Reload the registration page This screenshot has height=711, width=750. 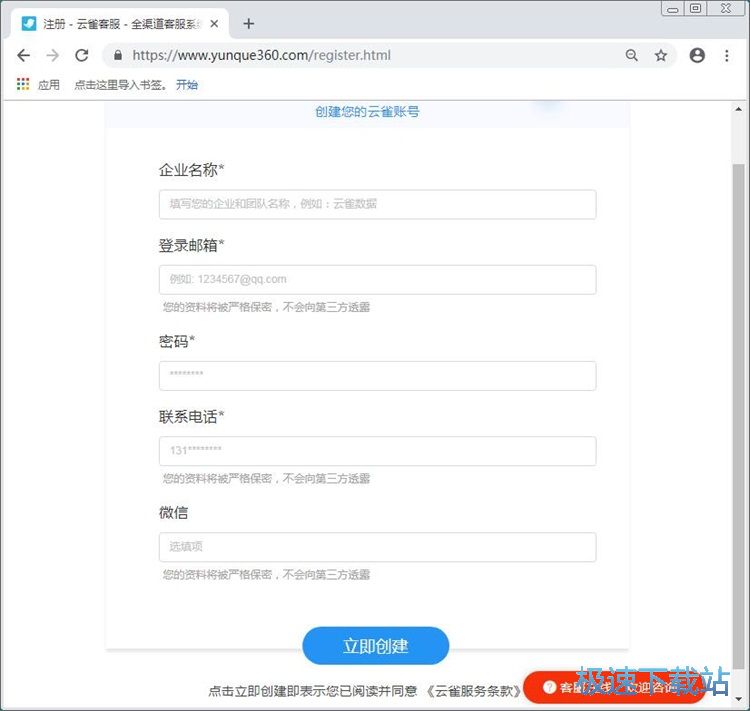click(82, 56)
